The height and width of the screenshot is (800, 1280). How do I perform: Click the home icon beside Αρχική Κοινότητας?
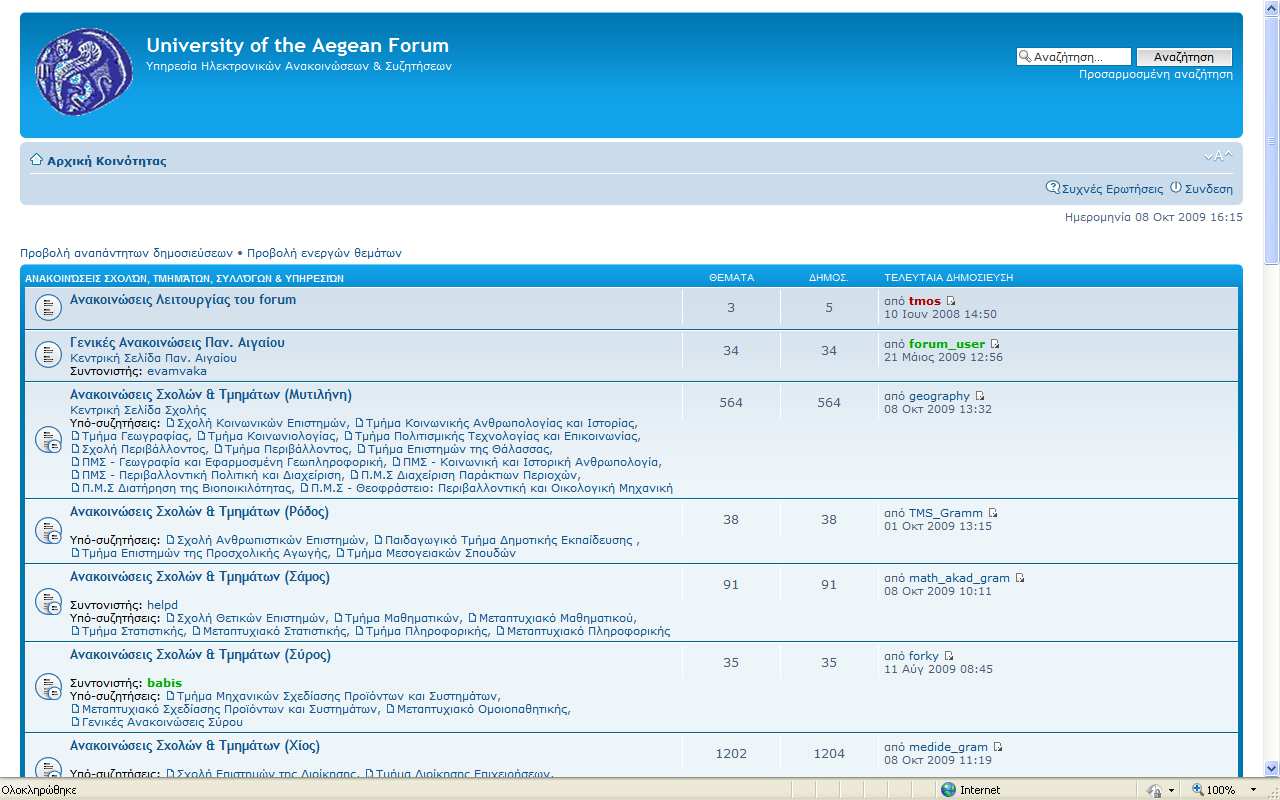coord(36,160)
